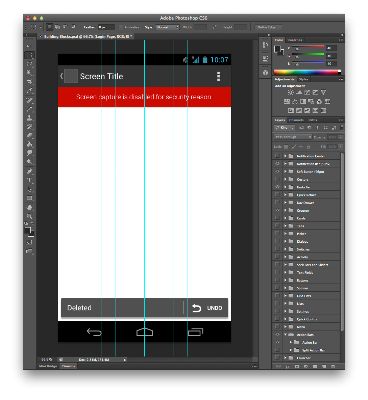This screenshot has width=368, height=400.
Task: Click the Feather input field
Action: pos(106,27)
